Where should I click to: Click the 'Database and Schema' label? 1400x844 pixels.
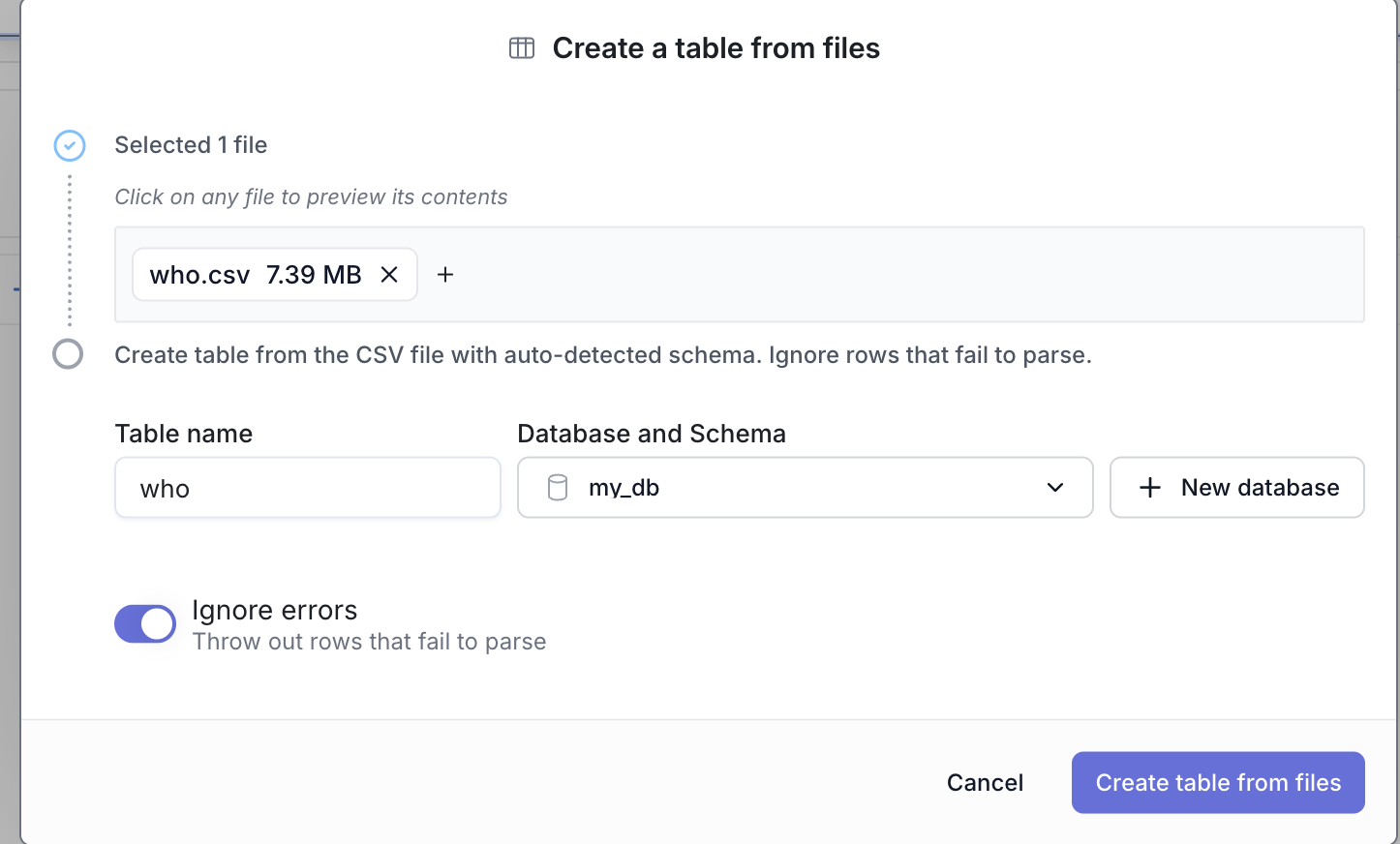(x=652, y=434)
